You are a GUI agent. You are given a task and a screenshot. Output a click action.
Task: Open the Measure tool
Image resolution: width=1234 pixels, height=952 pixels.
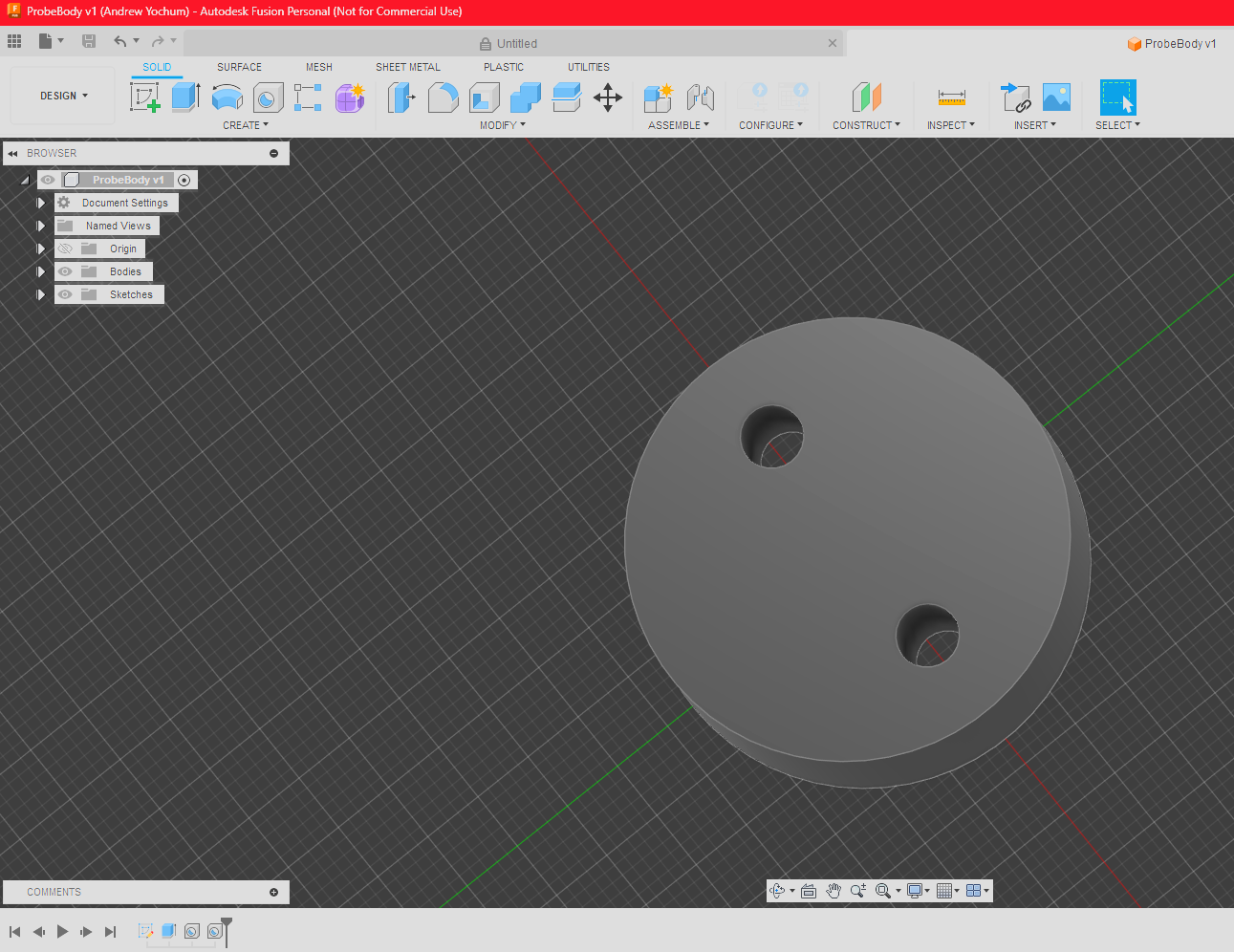tap(951, 97)
